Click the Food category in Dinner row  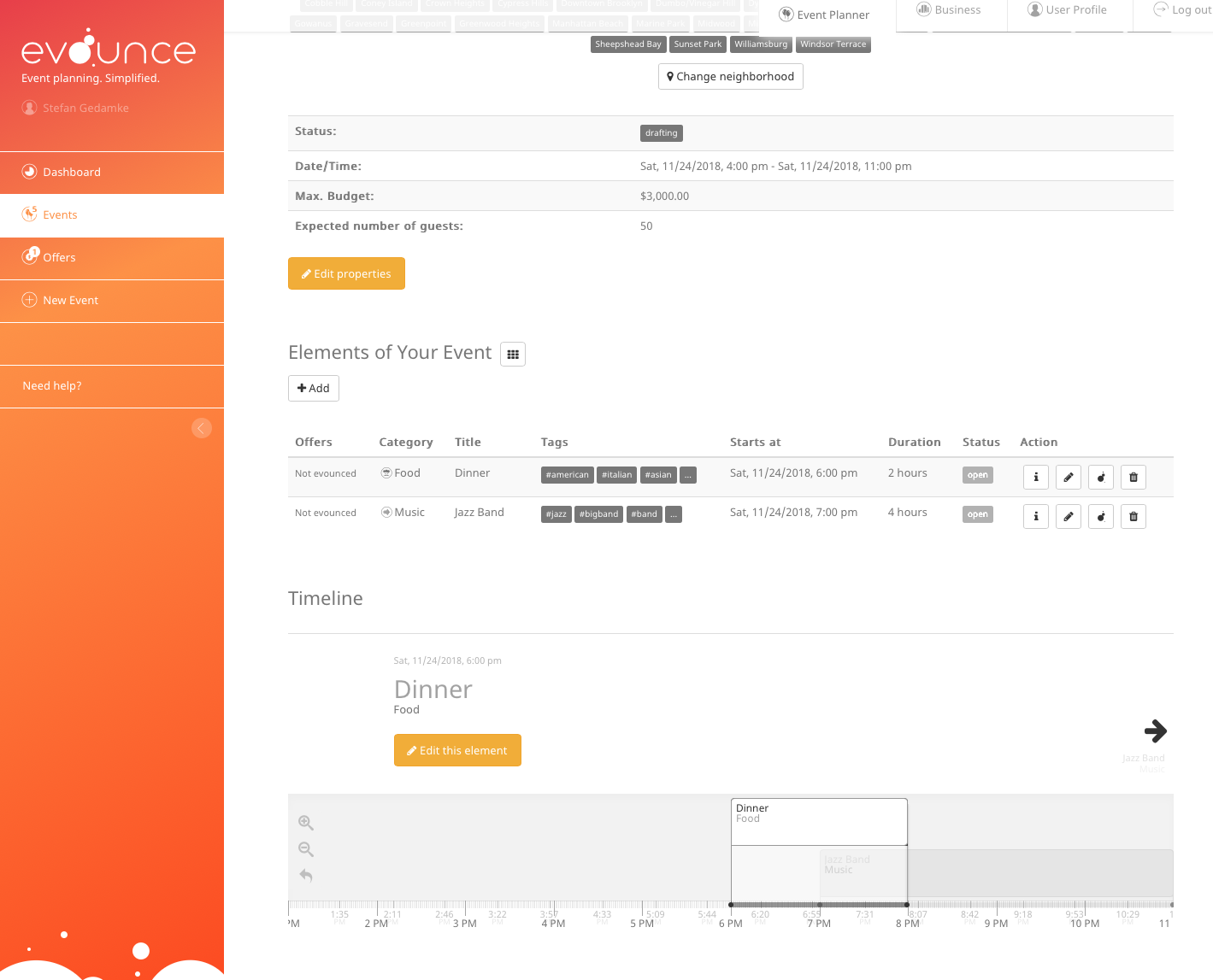(x=401, y=473)
